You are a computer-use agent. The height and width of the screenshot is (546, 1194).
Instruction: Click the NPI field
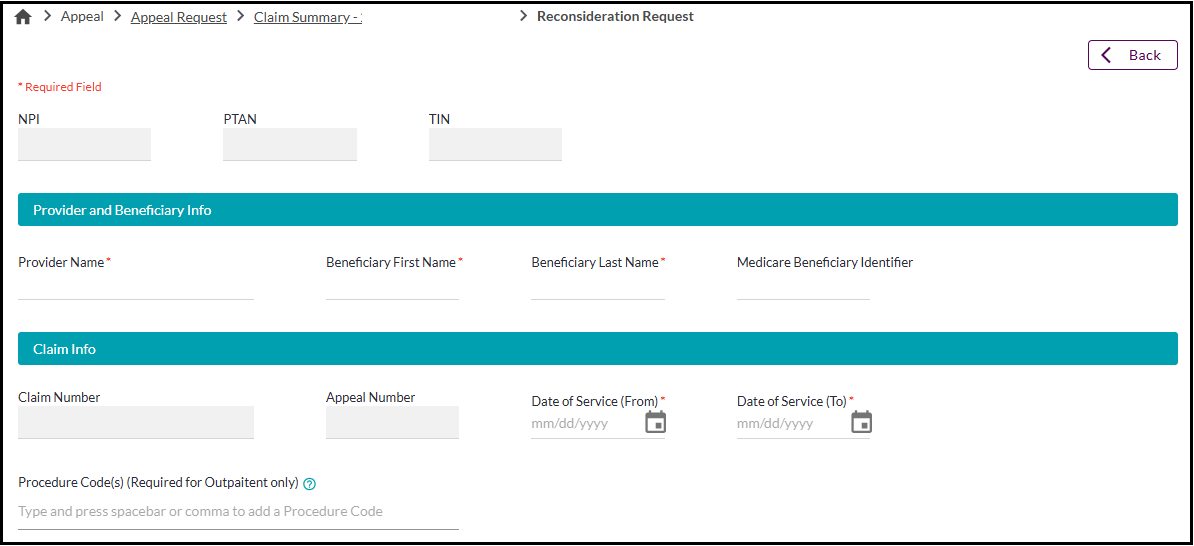84,145
